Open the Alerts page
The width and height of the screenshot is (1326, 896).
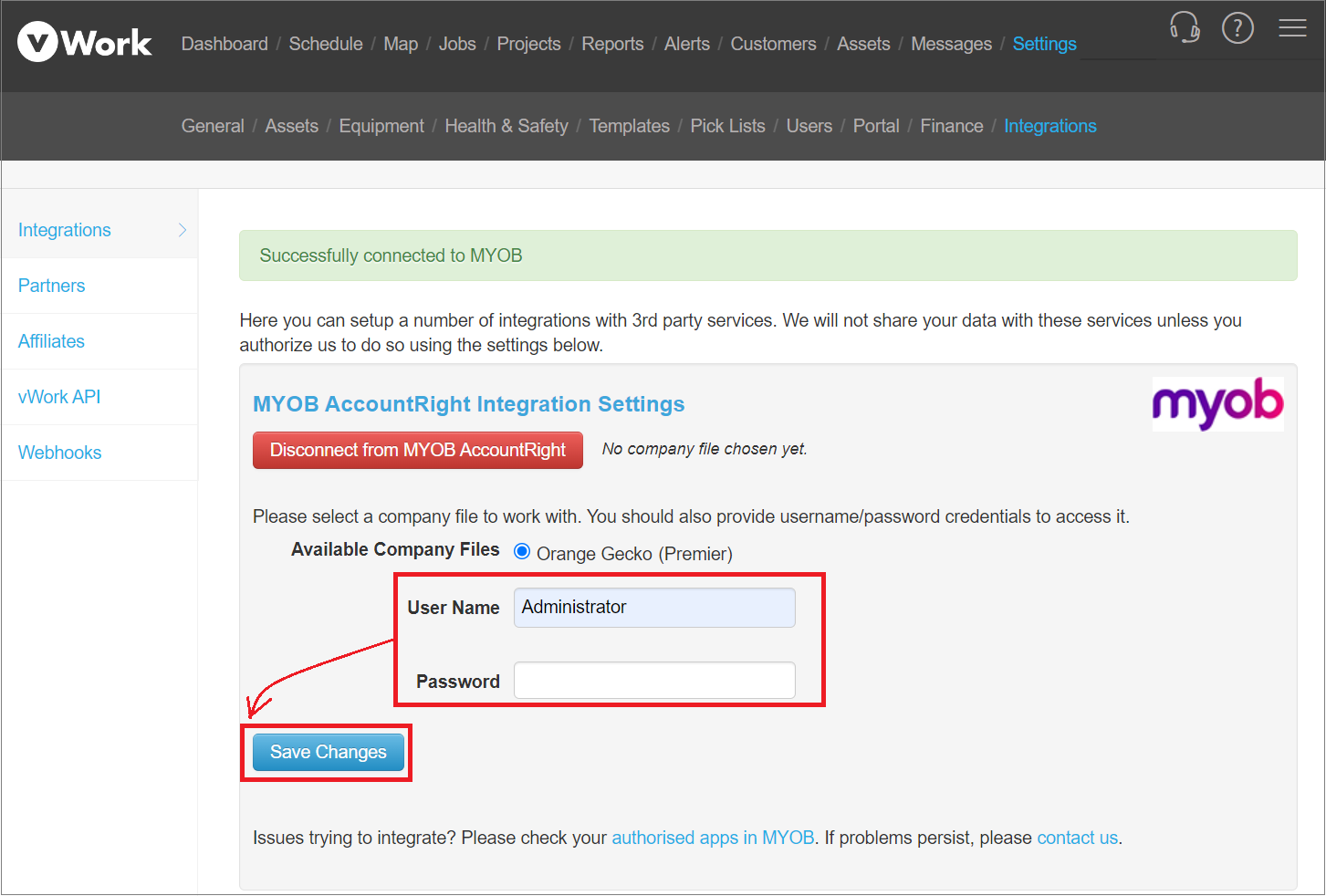(x=686, y=44)
